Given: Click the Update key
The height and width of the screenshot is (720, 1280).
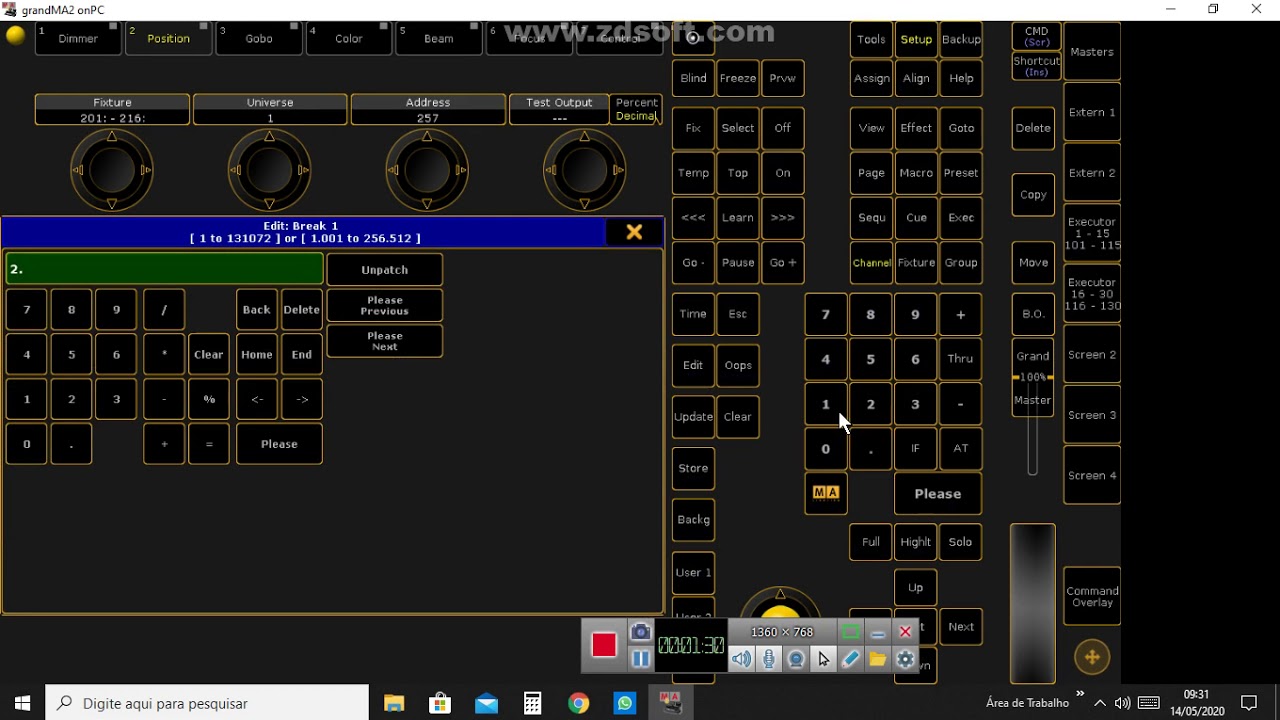Looking at the screenshot, I should (693, 417).
